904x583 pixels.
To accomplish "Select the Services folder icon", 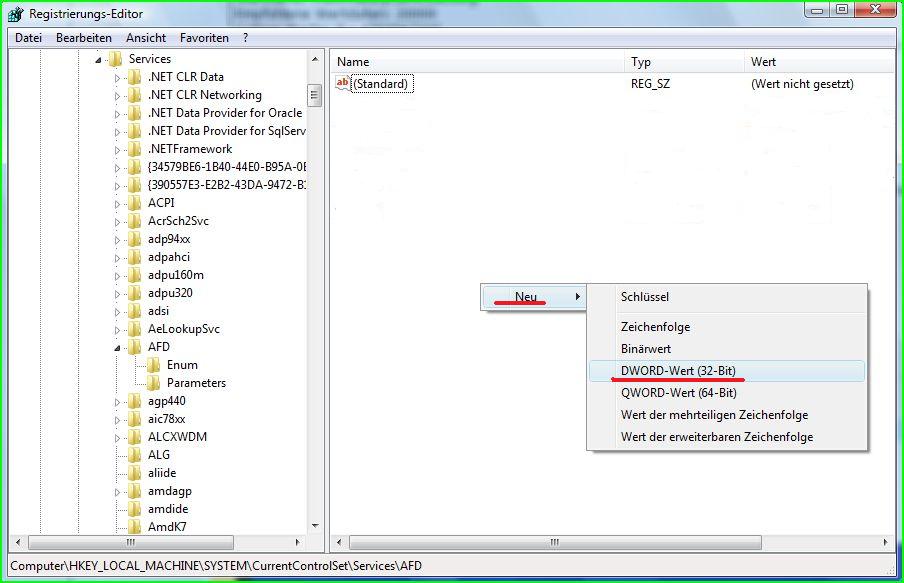I will pyautogui.click(x=115, y=59).
